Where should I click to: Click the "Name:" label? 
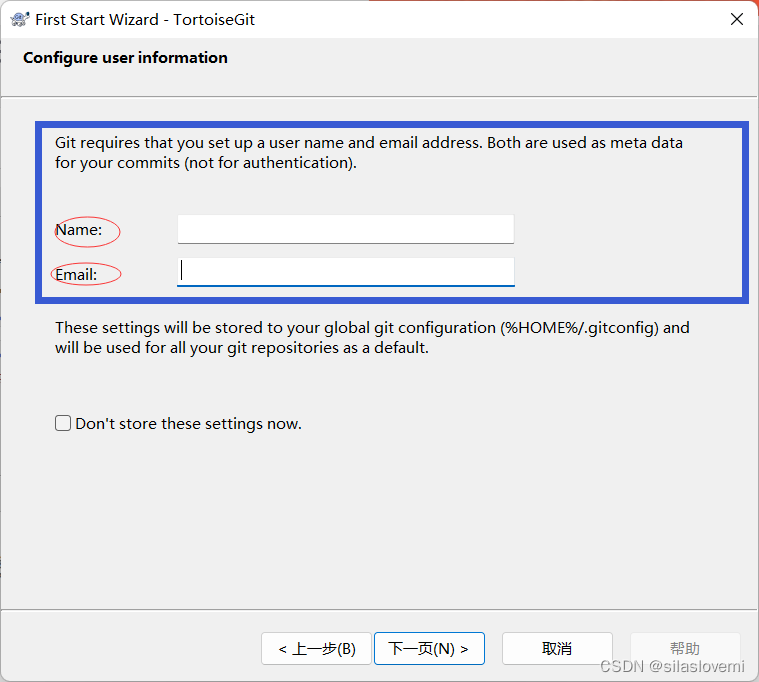click(79, 230)
